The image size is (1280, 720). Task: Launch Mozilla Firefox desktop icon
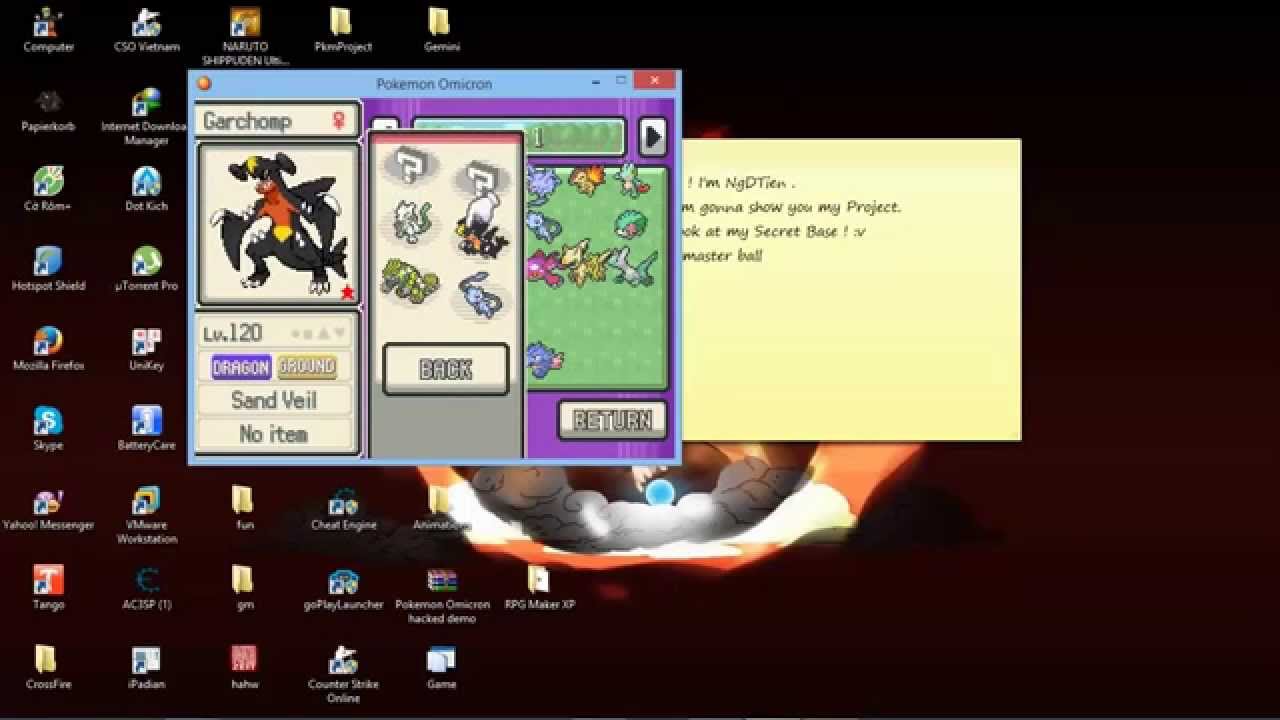(48, 349)
